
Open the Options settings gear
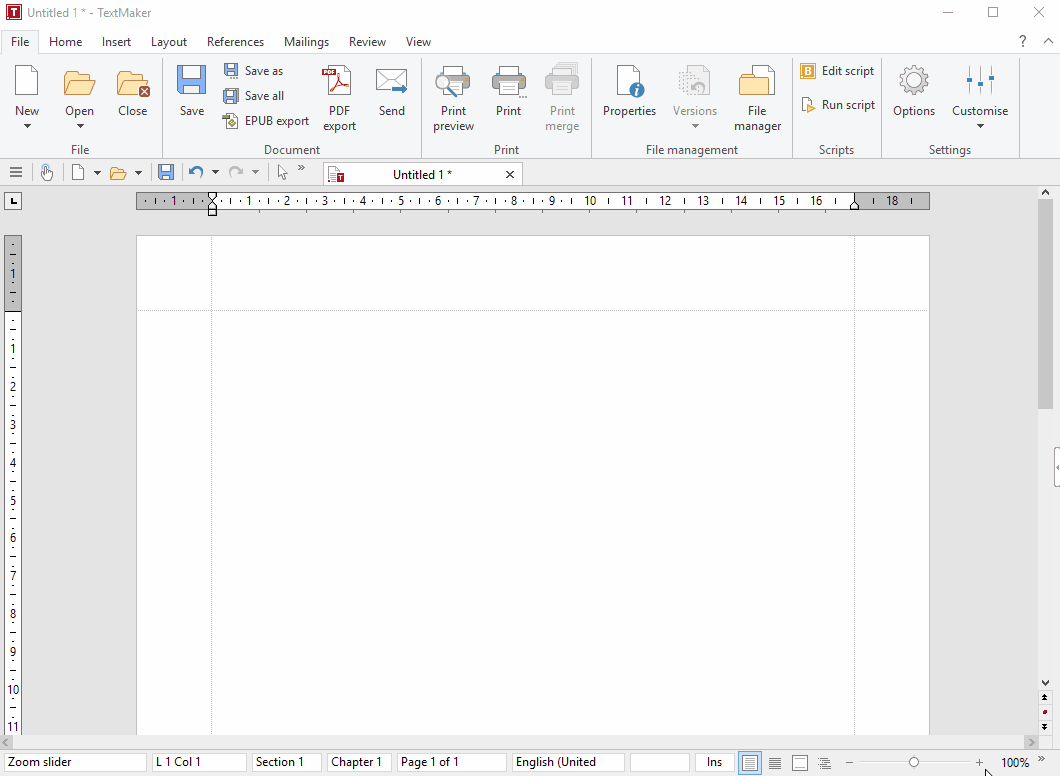913,94
